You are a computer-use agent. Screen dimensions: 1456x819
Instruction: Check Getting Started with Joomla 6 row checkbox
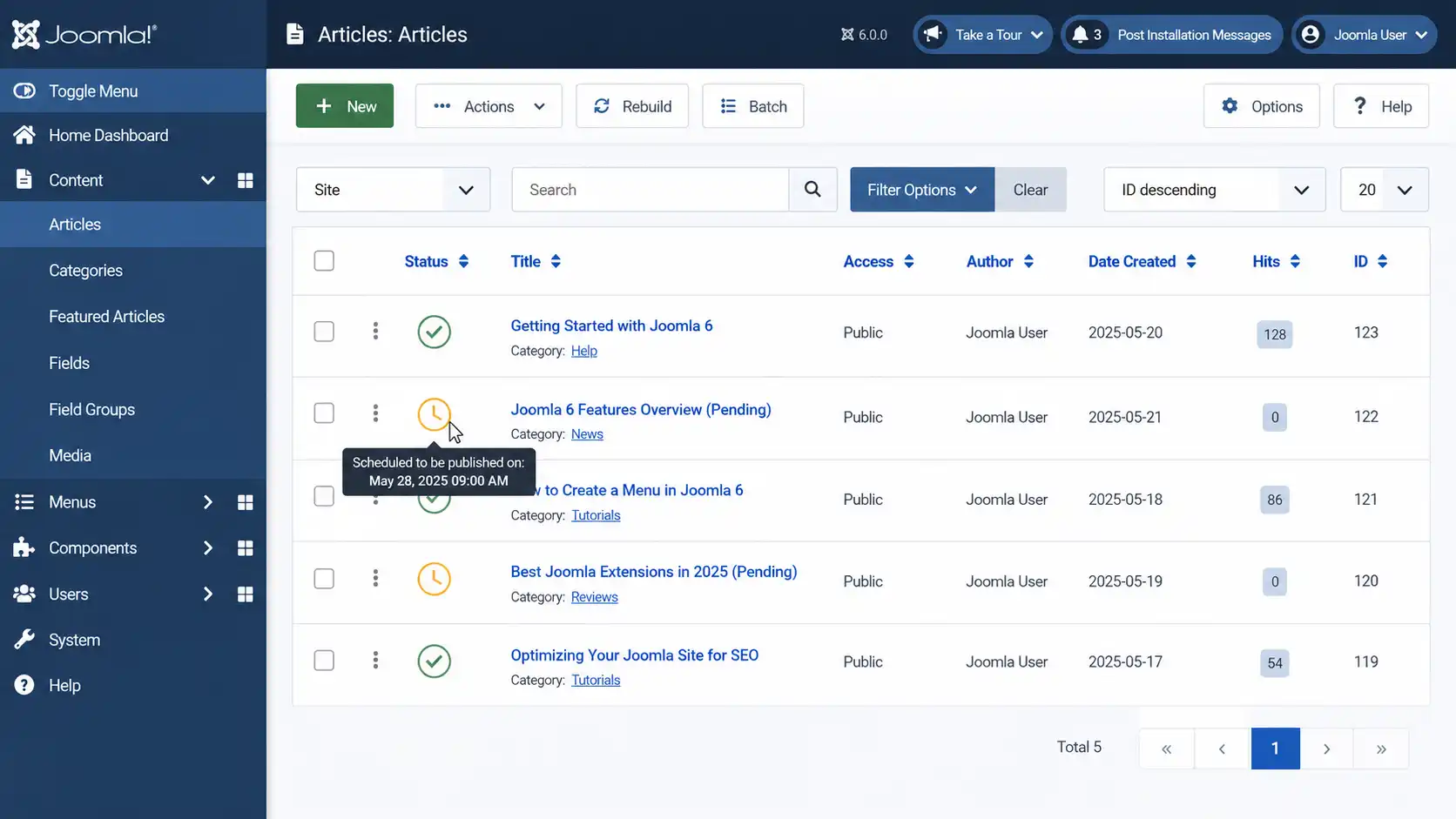coord(324,332)
